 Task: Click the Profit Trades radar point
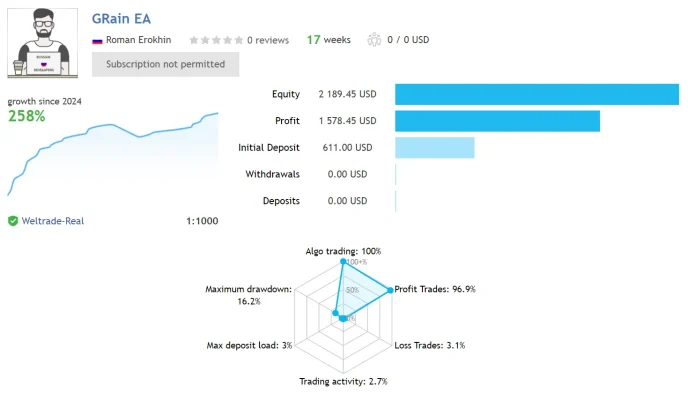coord(390,290)
